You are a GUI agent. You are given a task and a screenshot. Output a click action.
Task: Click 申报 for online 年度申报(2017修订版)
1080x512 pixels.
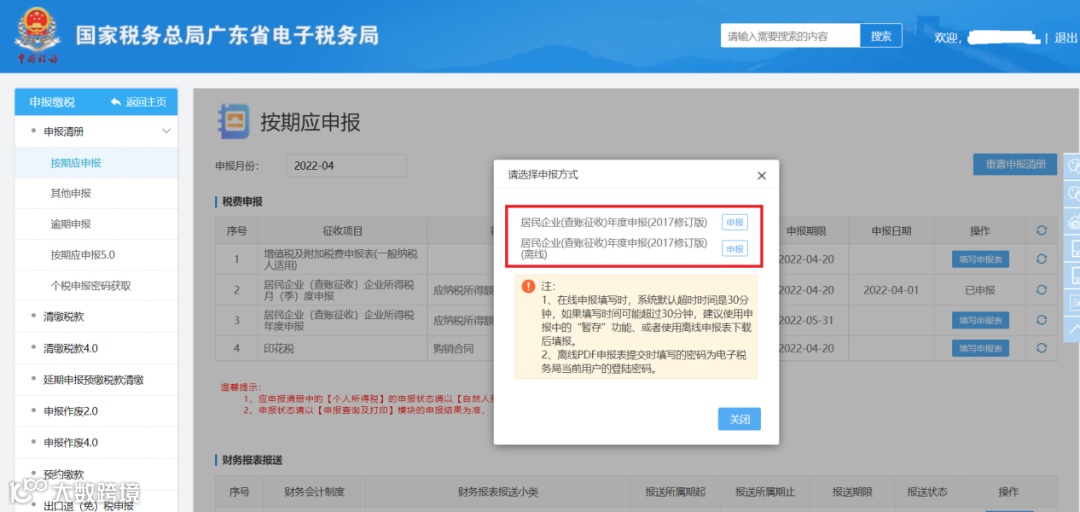point(735,222)
